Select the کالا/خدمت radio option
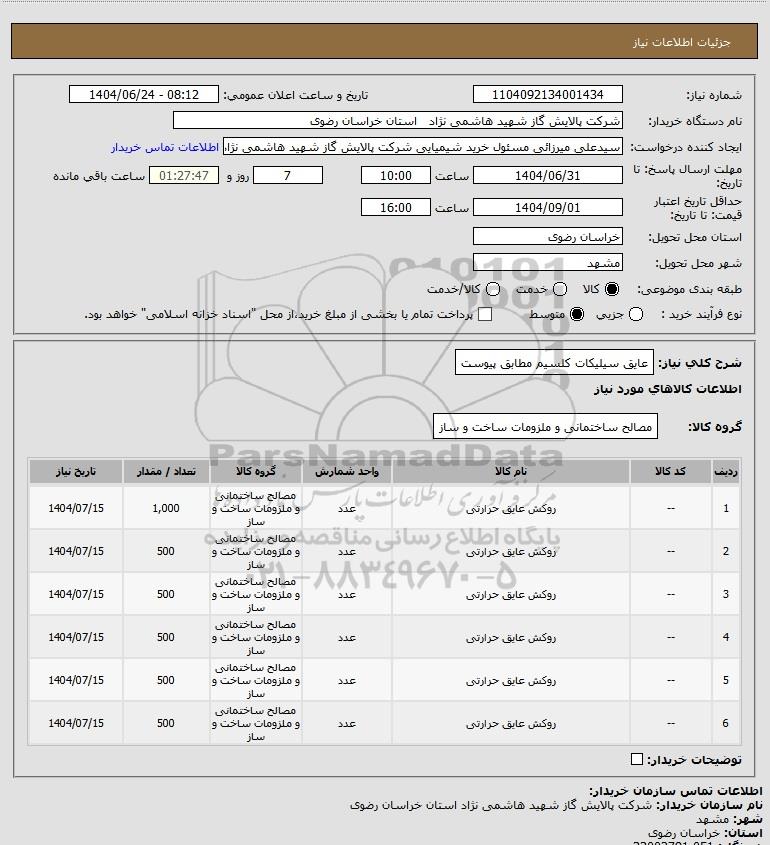This screenshot has height=845, width=770. click(x=492, y=289)
